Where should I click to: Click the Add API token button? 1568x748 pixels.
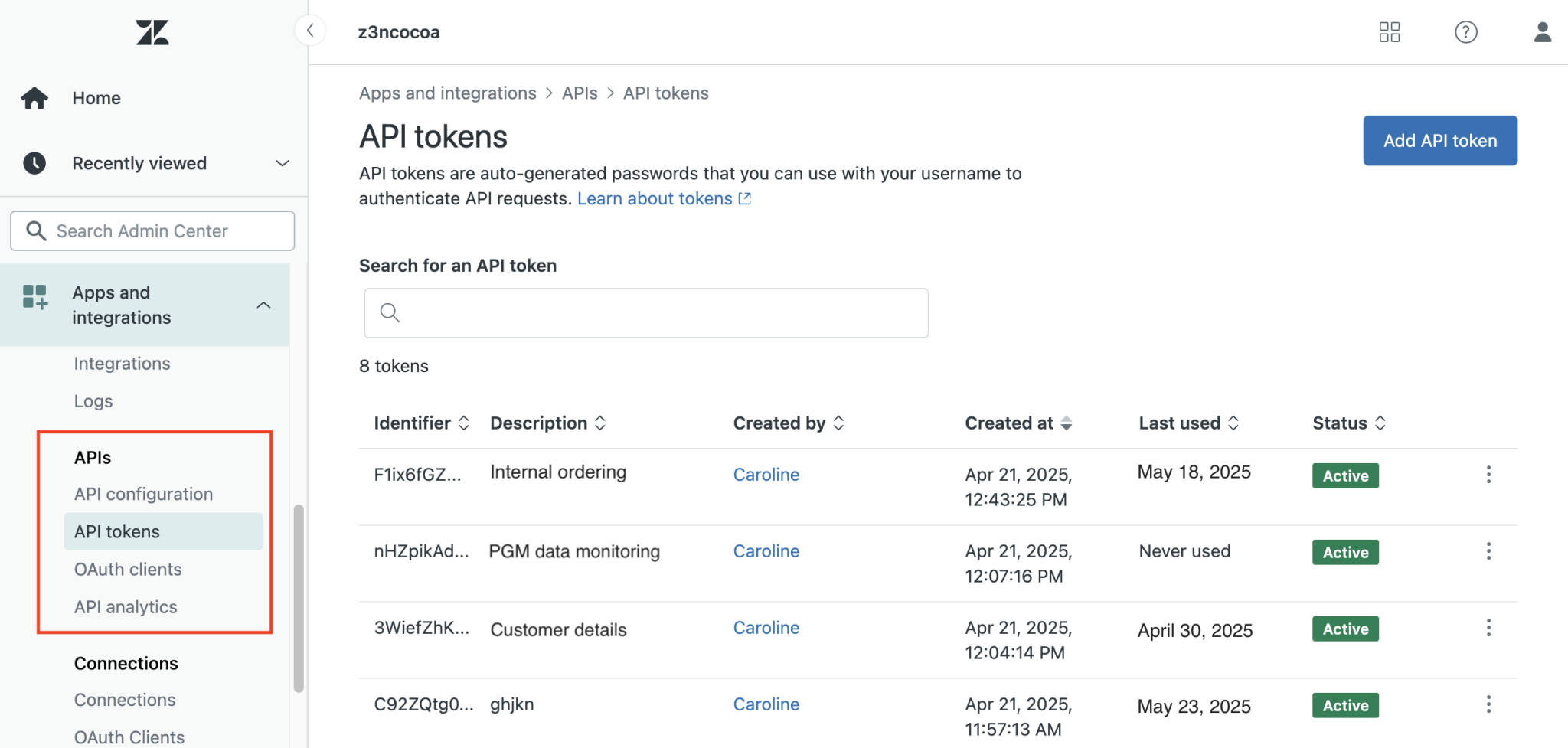[1439, 141]
